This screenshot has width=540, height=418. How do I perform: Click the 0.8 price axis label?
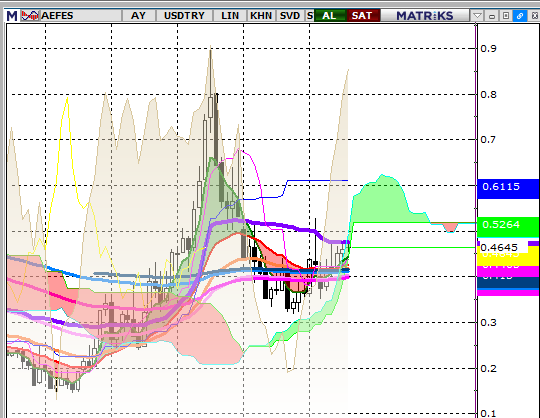click(489, 95)
